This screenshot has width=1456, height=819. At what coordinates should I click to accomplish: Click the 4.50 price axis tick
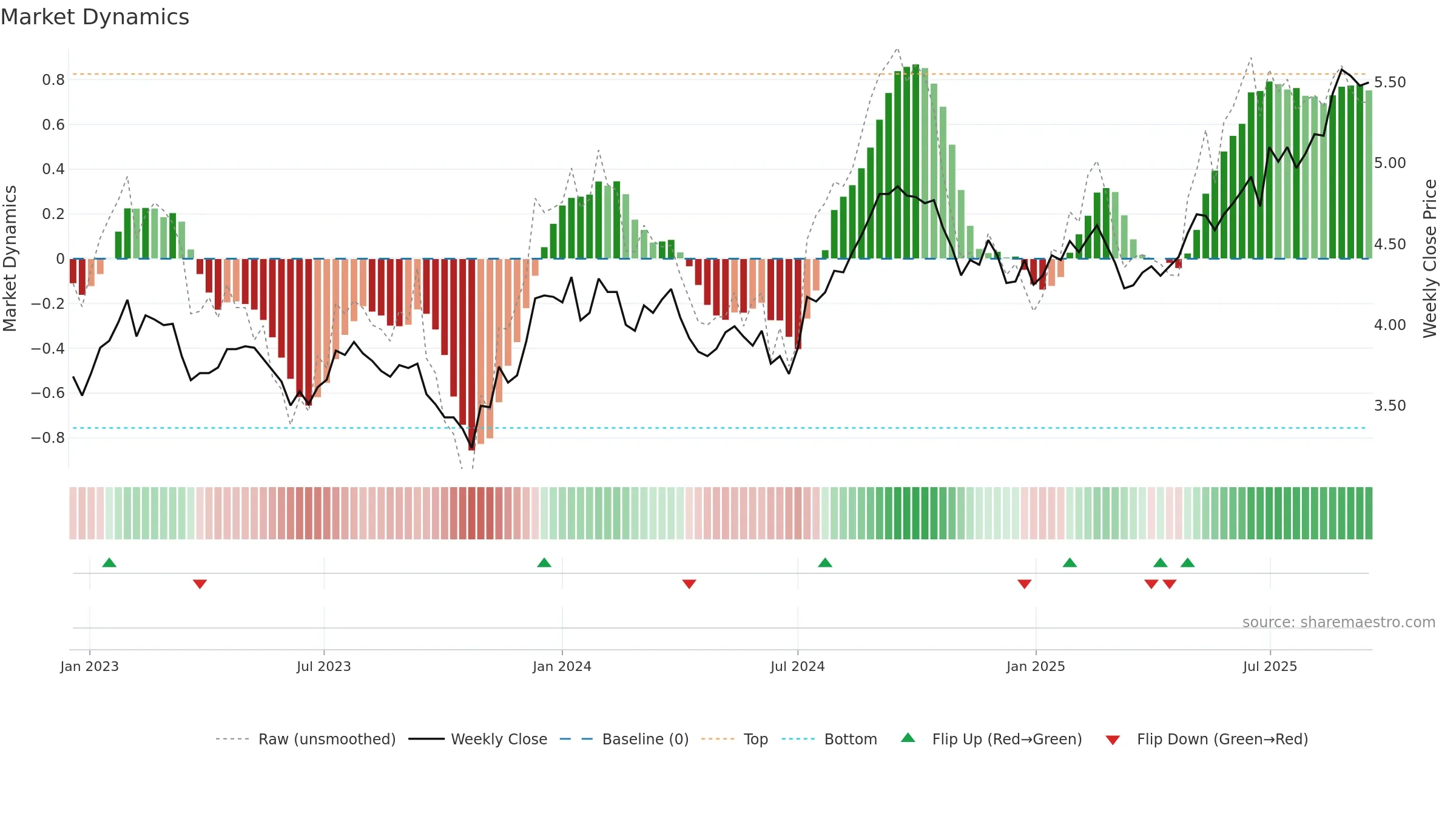click(x=1390, y=244)
